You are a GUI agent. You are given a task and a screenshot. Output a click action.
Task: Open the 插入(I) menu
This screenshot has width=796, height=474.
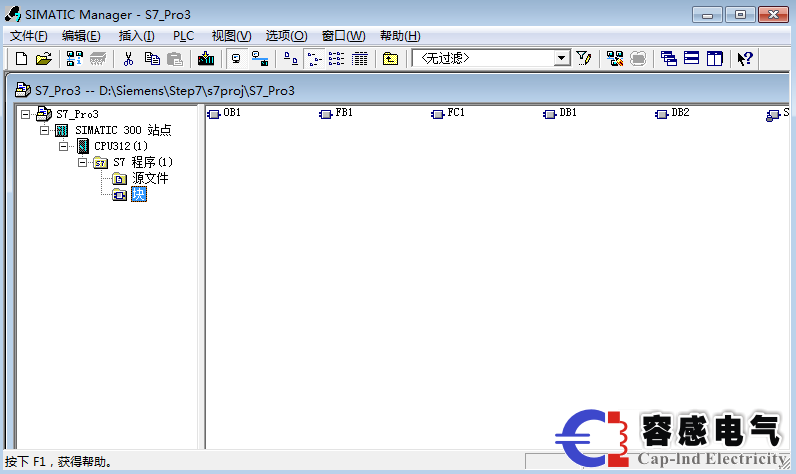tap(137, 36)
